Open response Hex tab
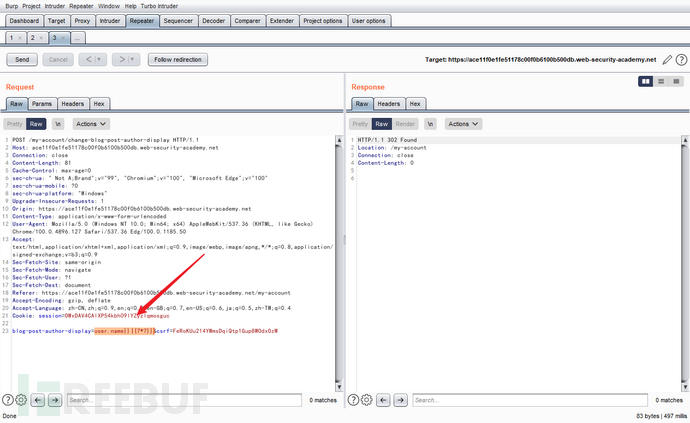 pyautogui.click(x=415, y=104)
